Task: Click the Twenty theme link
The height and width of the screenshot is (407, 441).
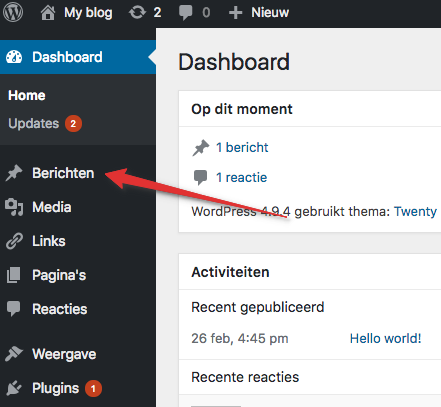Action: pos(415,211)
